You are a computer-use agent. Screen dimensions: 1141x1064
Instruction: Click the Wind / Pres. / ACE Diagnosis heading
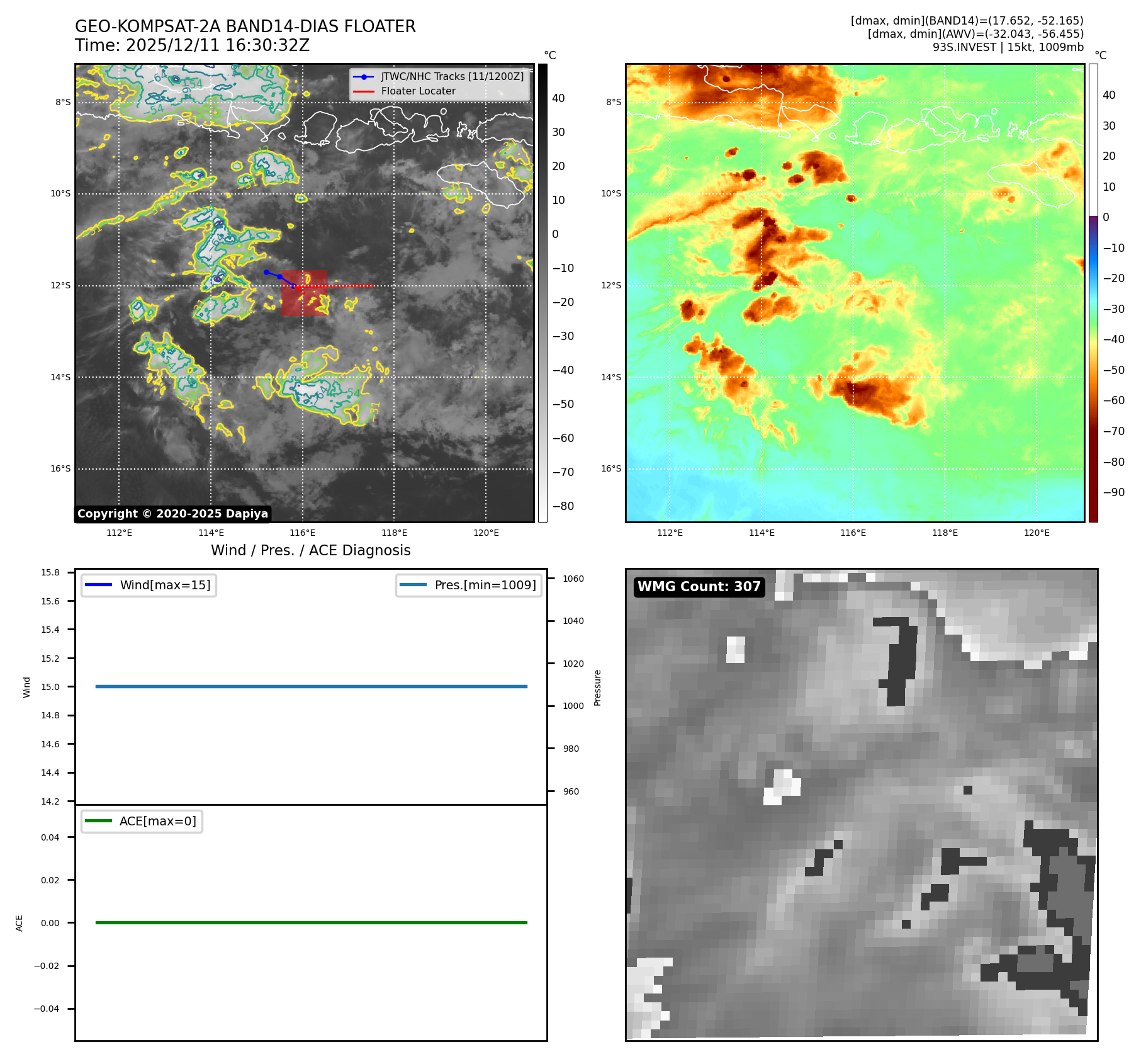click(310, 550)
